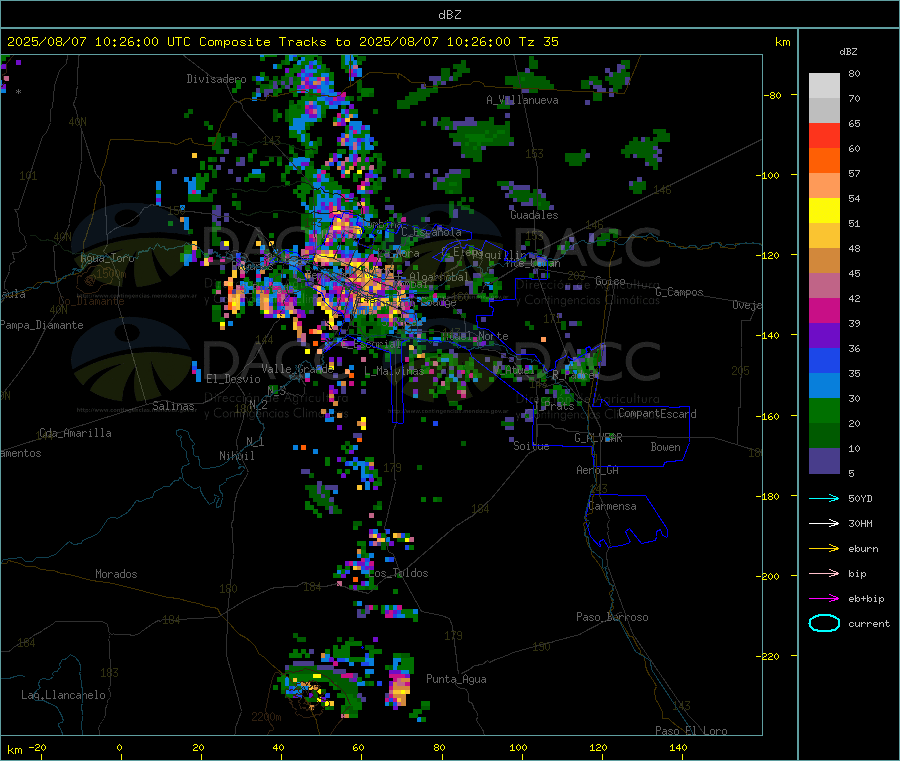Select the slate 5-10 dBZ swatch
The height and width of the screenshot is (761, 900).
pyautogui.click(x=824, y=461)
